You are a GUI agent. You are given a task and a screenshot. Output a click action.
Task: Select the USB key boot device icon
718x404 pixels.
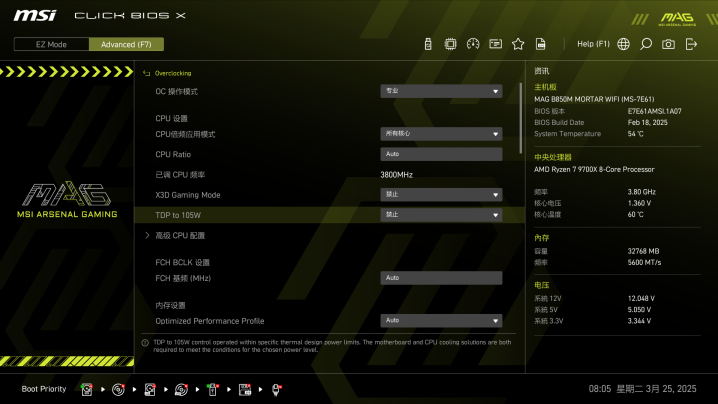[212, 389]
